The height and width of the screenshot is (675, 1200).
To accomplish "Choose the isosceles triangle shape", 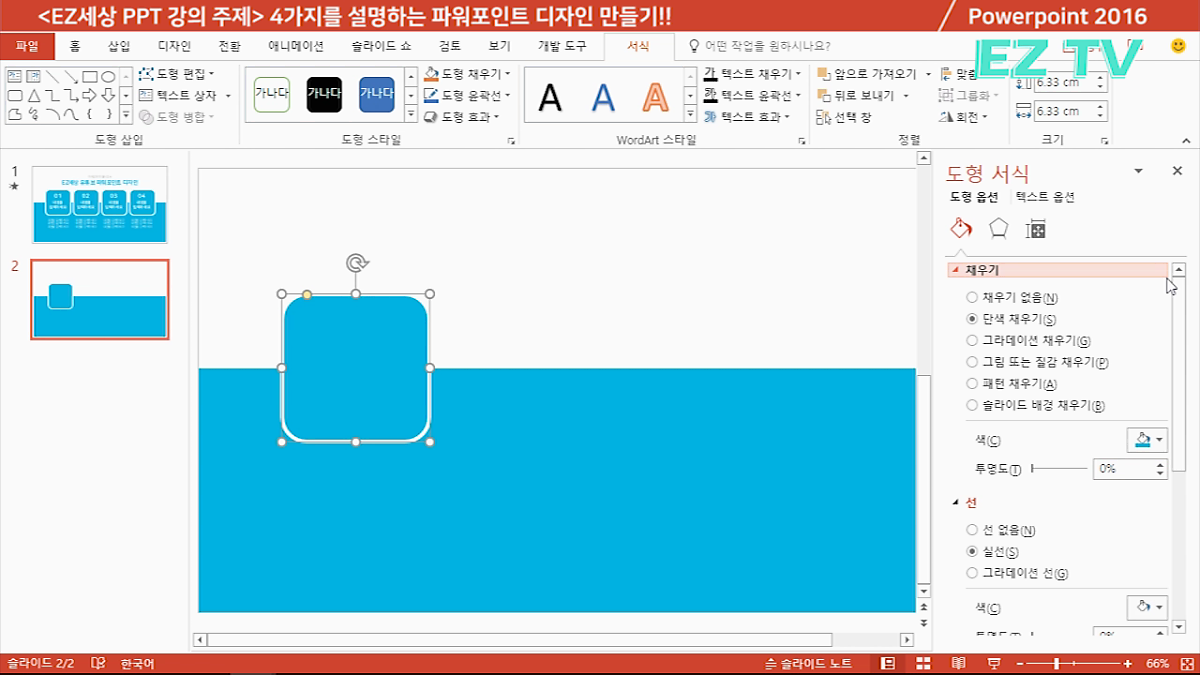I will [x=33, y=96].
